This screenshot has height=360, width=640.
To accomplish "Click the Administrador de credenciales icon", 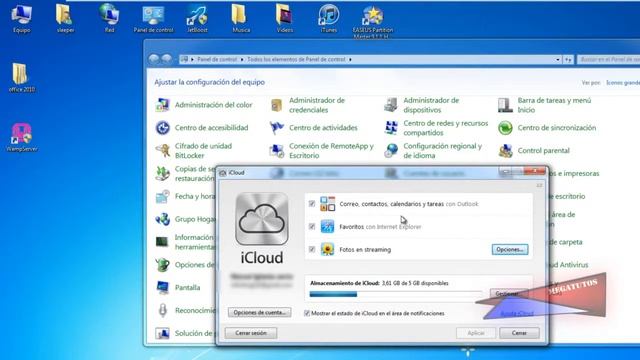I will (277, 105).
